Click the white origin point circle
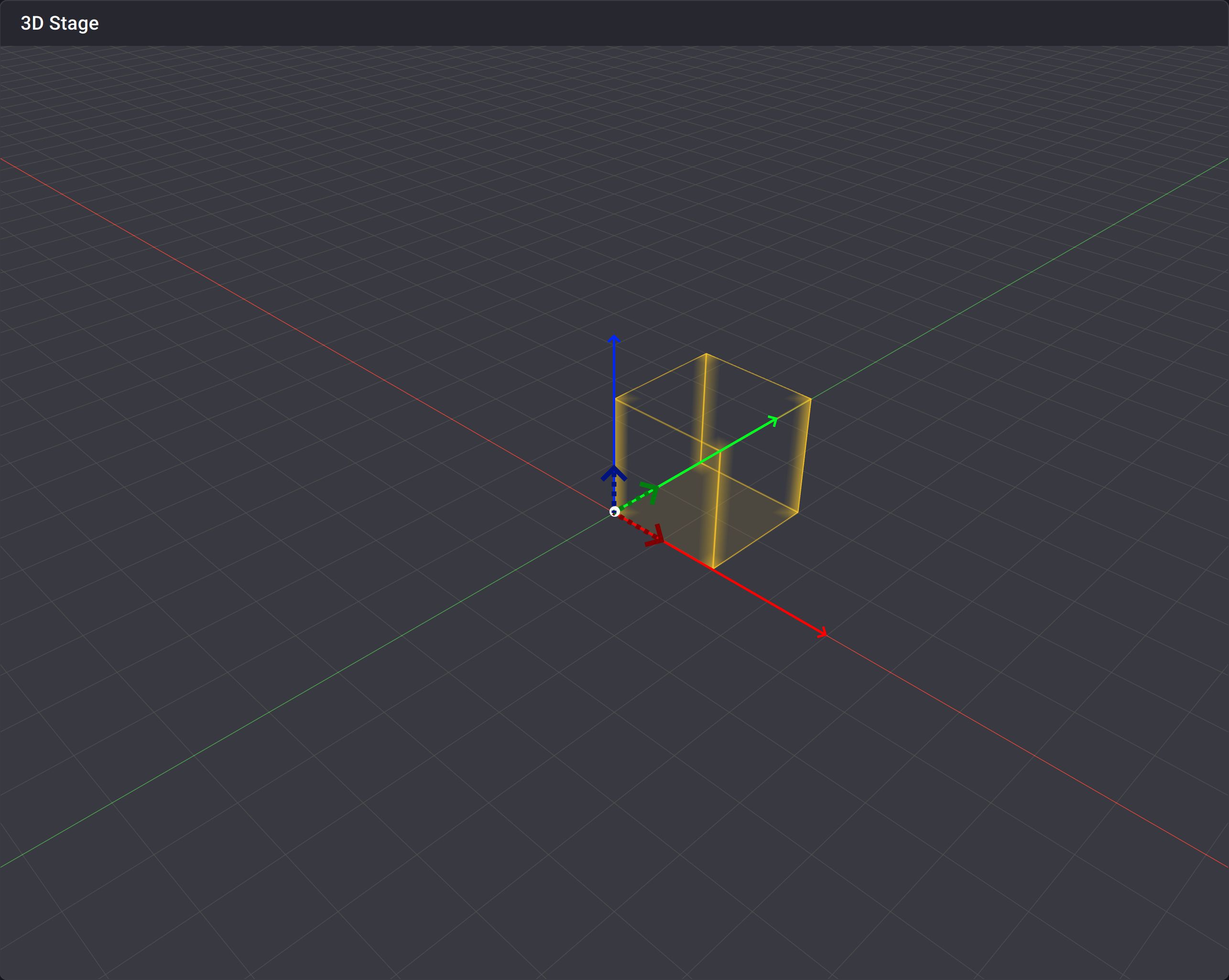Viewport: 1229px width, 980px height. pos(614,512)
